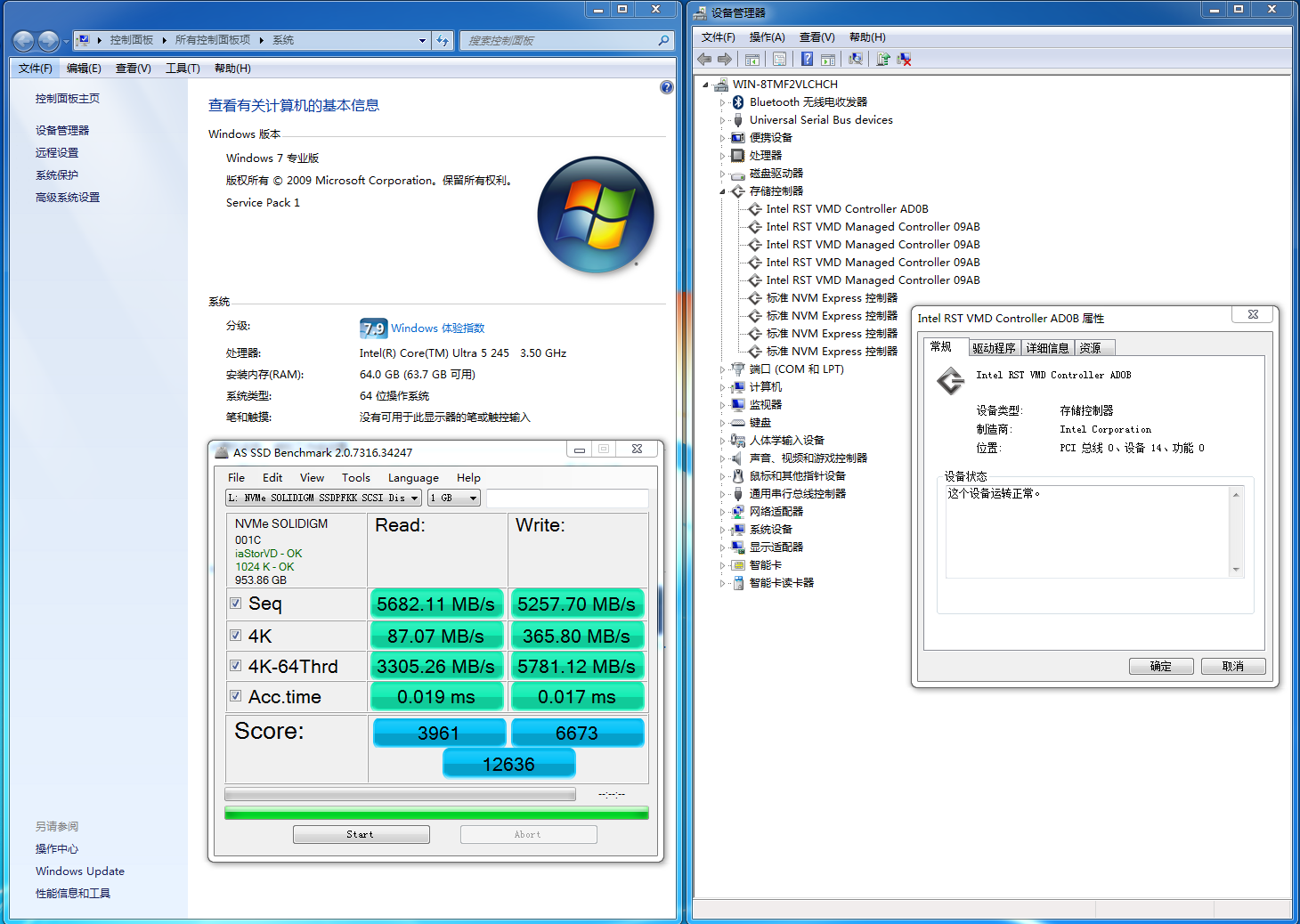Click Scan for hardware changes toolbar icon

click(856, 60)
